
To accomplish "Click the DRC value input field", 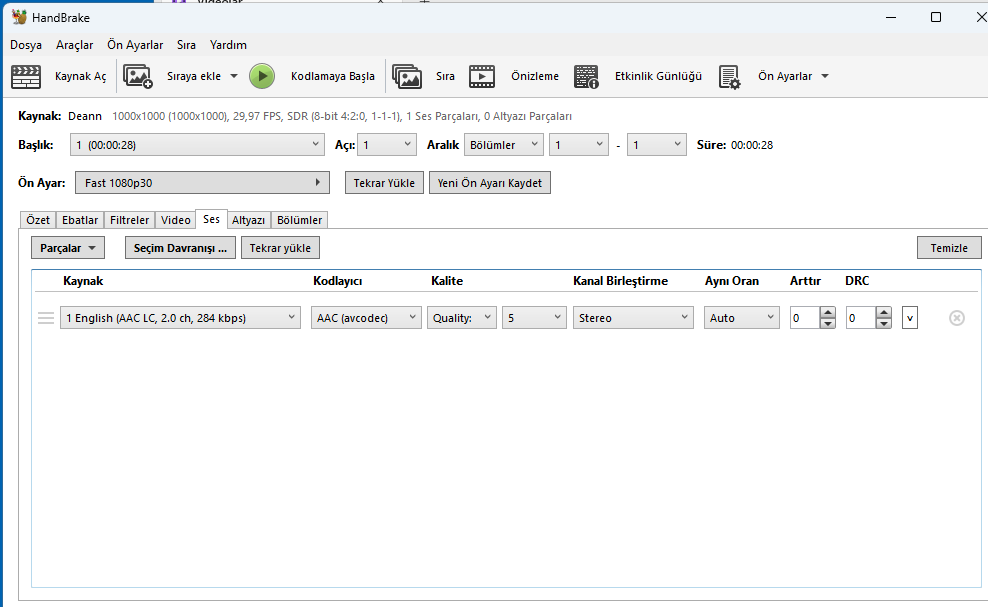I will [861, 318].
